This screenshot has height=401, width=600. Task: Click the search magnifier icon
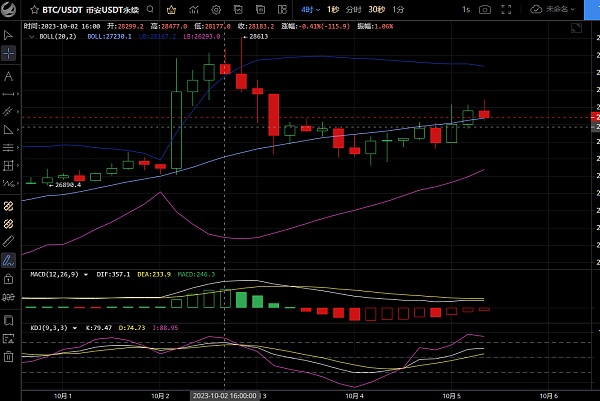coord(150,9)
